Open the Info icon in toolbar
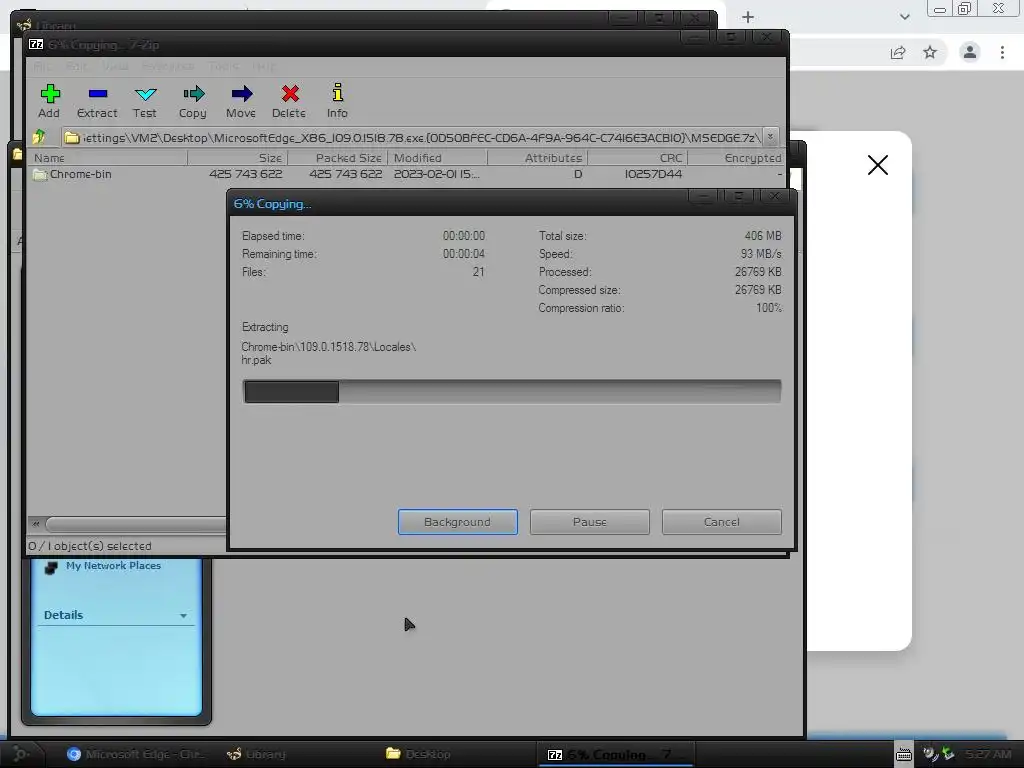Image resolution: width=1024 pixels, height=768 pixels. (x=338, y=93)
